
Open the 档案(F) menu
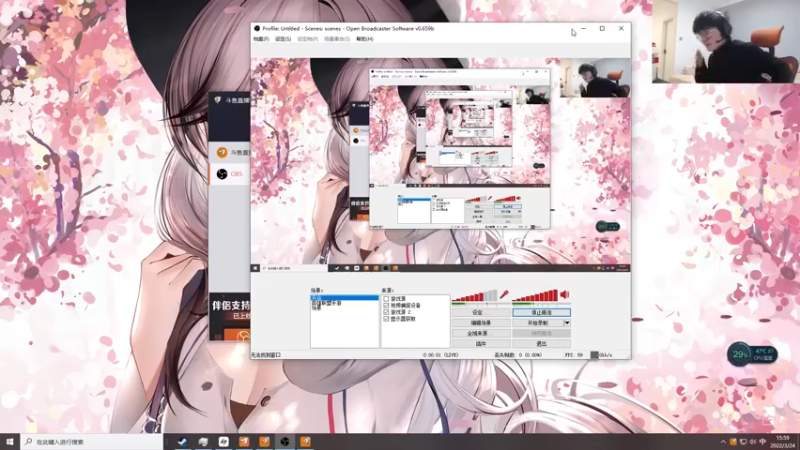[x=261, y=39]
